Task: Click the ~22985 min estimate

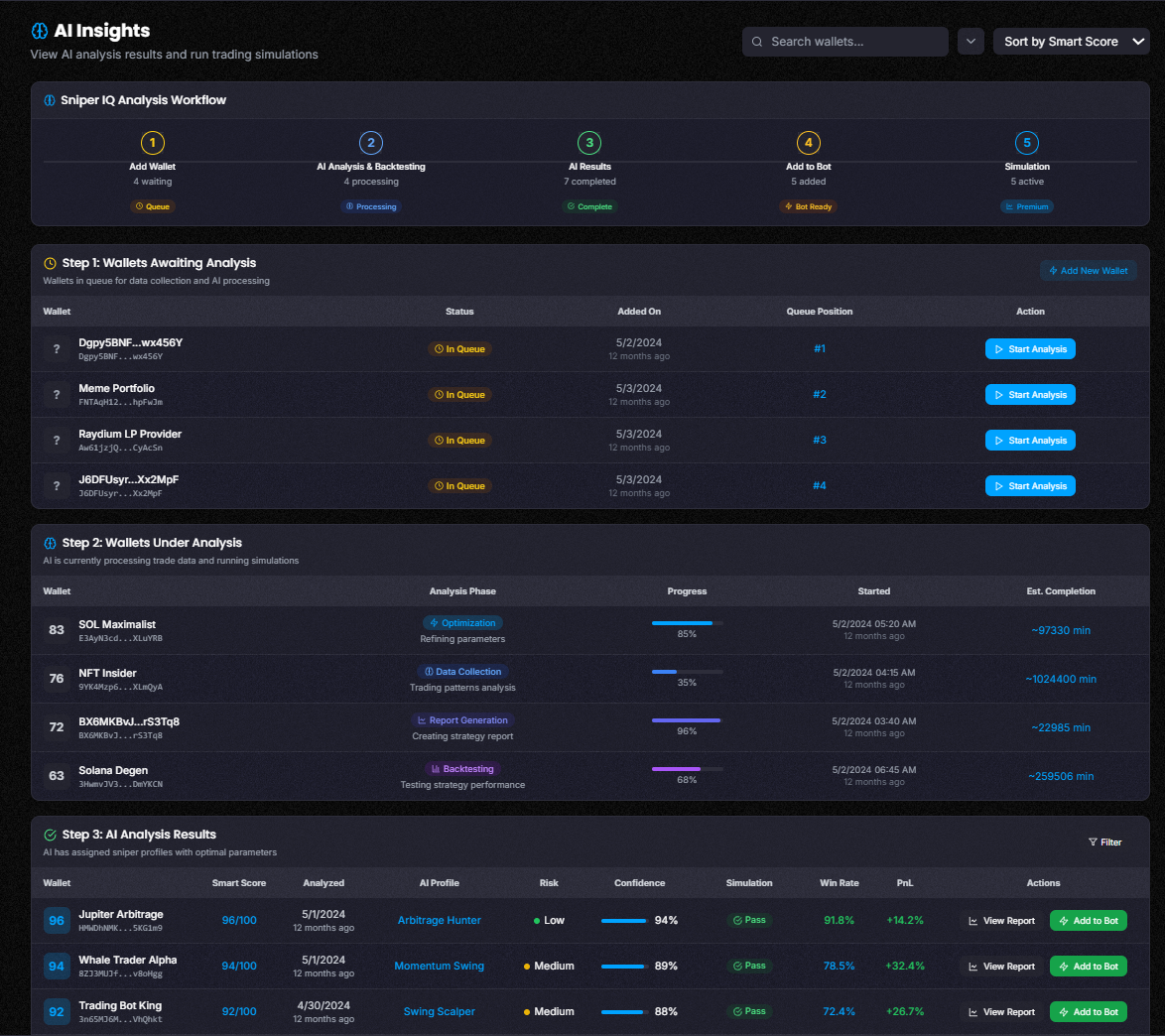Action: click(x=1060, y=727)
